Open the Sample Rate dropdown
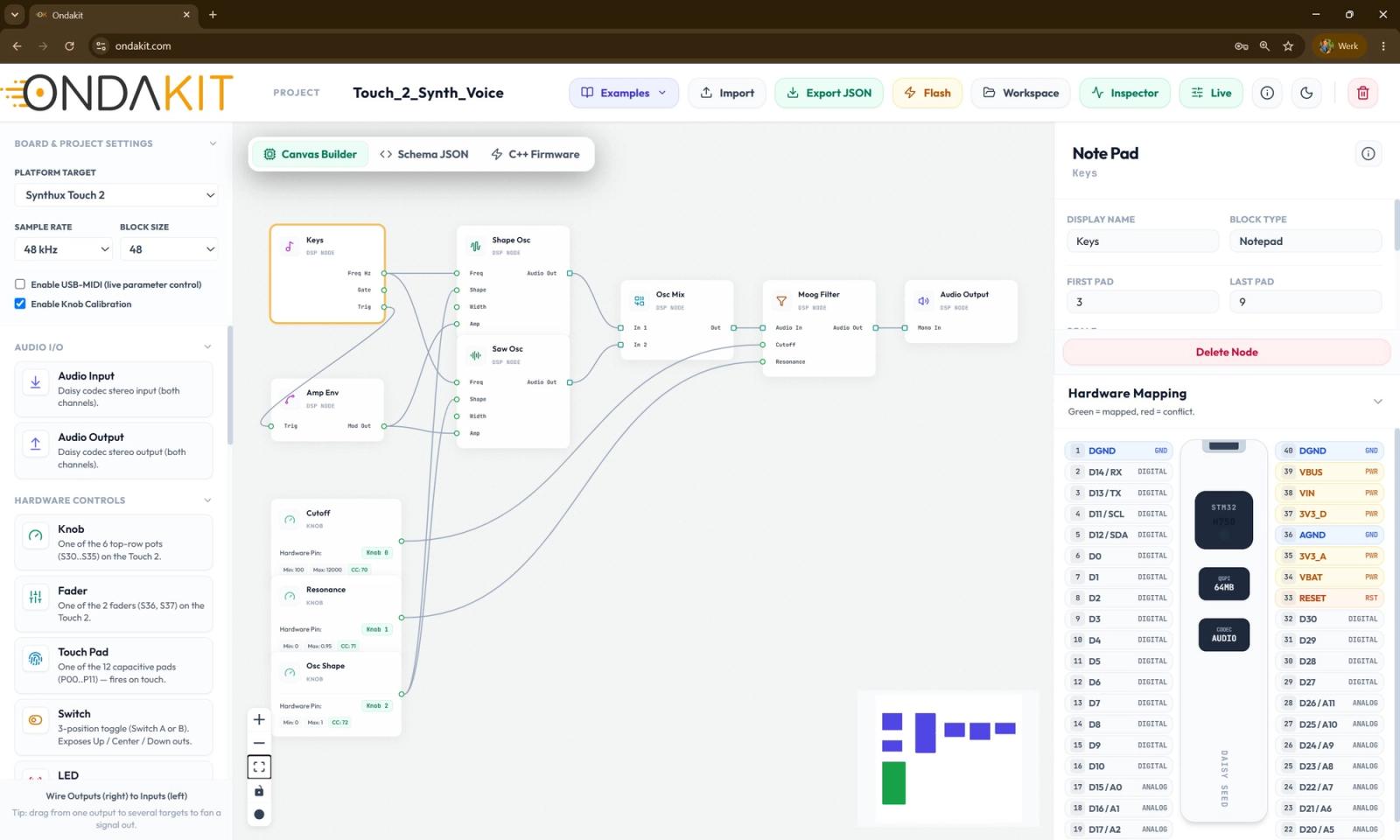This screenshot has width=1400, height=840. (64, 249)
